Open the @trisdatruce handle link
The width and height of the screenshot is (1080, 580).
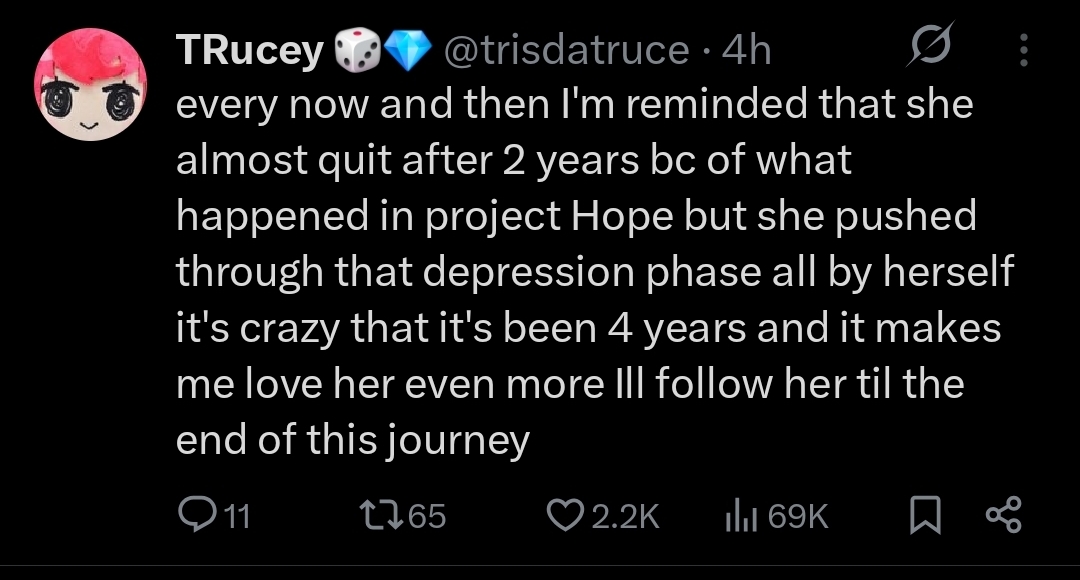pos(566,50)
